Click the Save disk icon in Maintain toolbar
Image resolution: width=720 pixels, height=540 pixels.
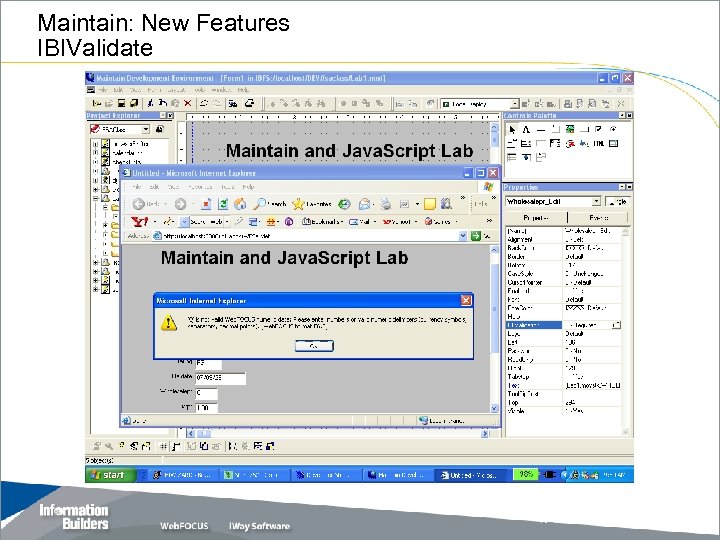121,103
